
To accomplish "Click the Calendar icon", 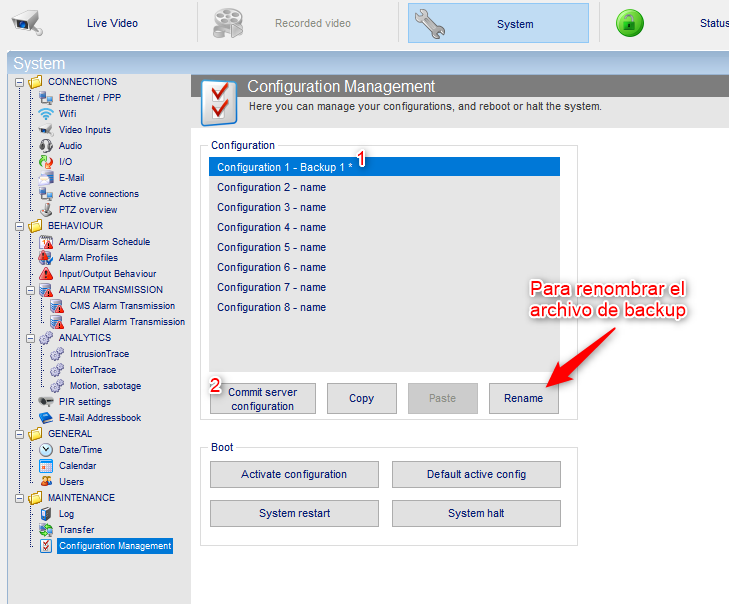I will pos(46,466).
